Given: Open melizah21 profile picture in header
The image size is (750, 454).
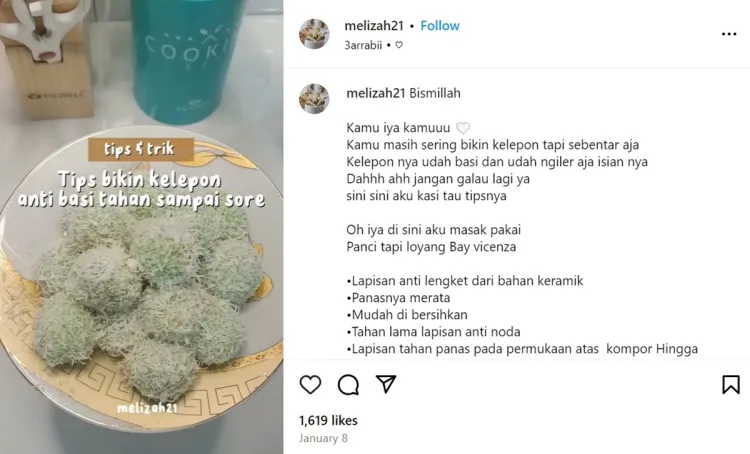Looking at the screenshot, I should click(x=314, y=34).
